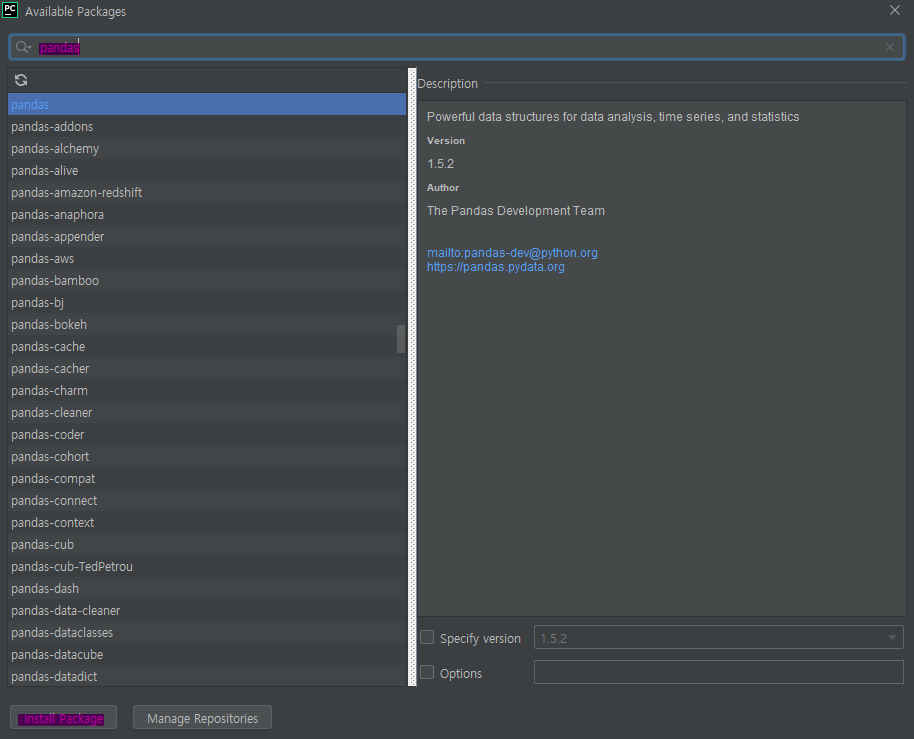914x739 pixels.
Task: Select pandas-anaphora package
Action: (x=207, y=214)
